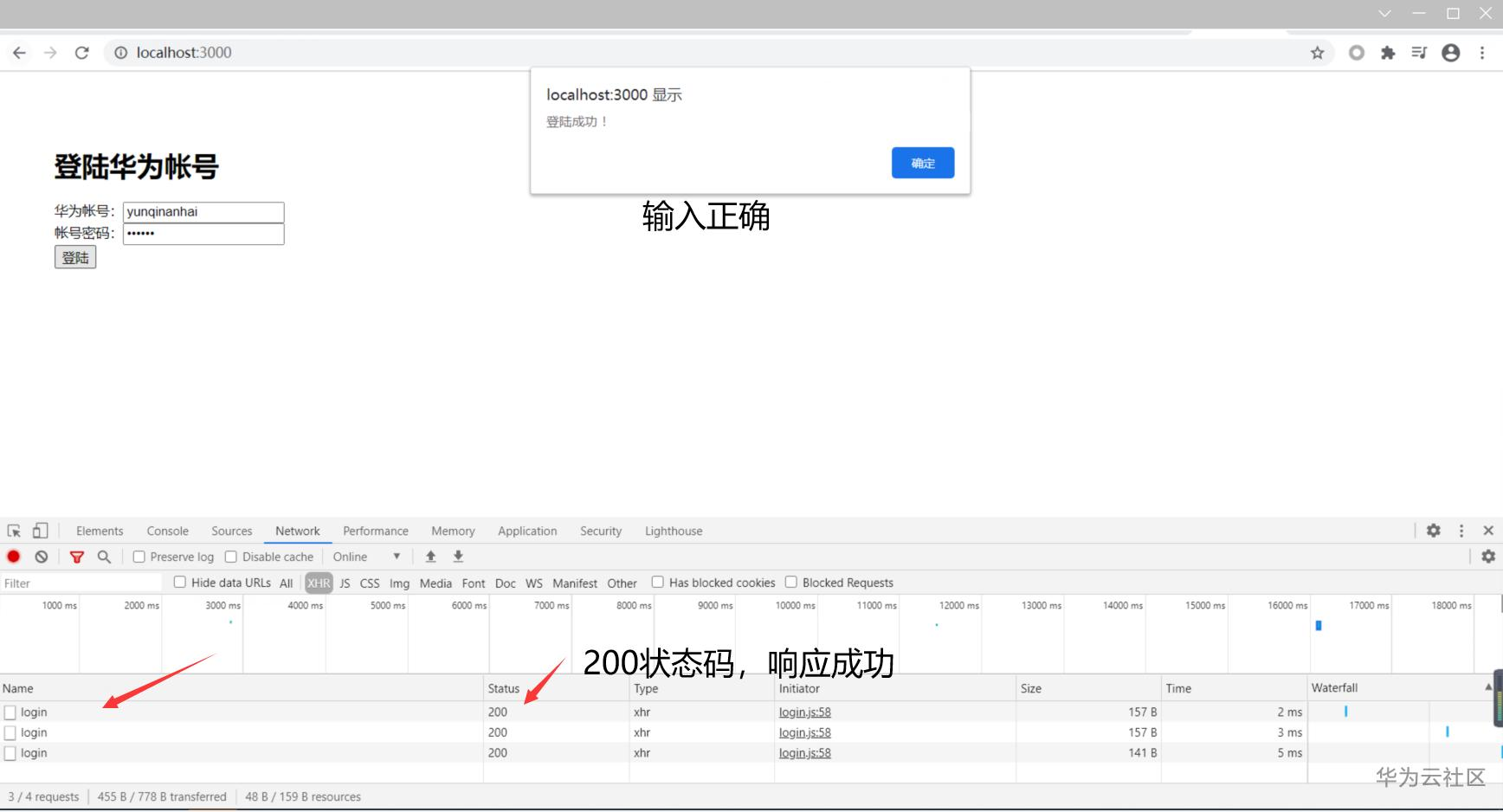The image size is (1503, 812).
Task: Check Hide data URLs option
Action: pos(180,583)
